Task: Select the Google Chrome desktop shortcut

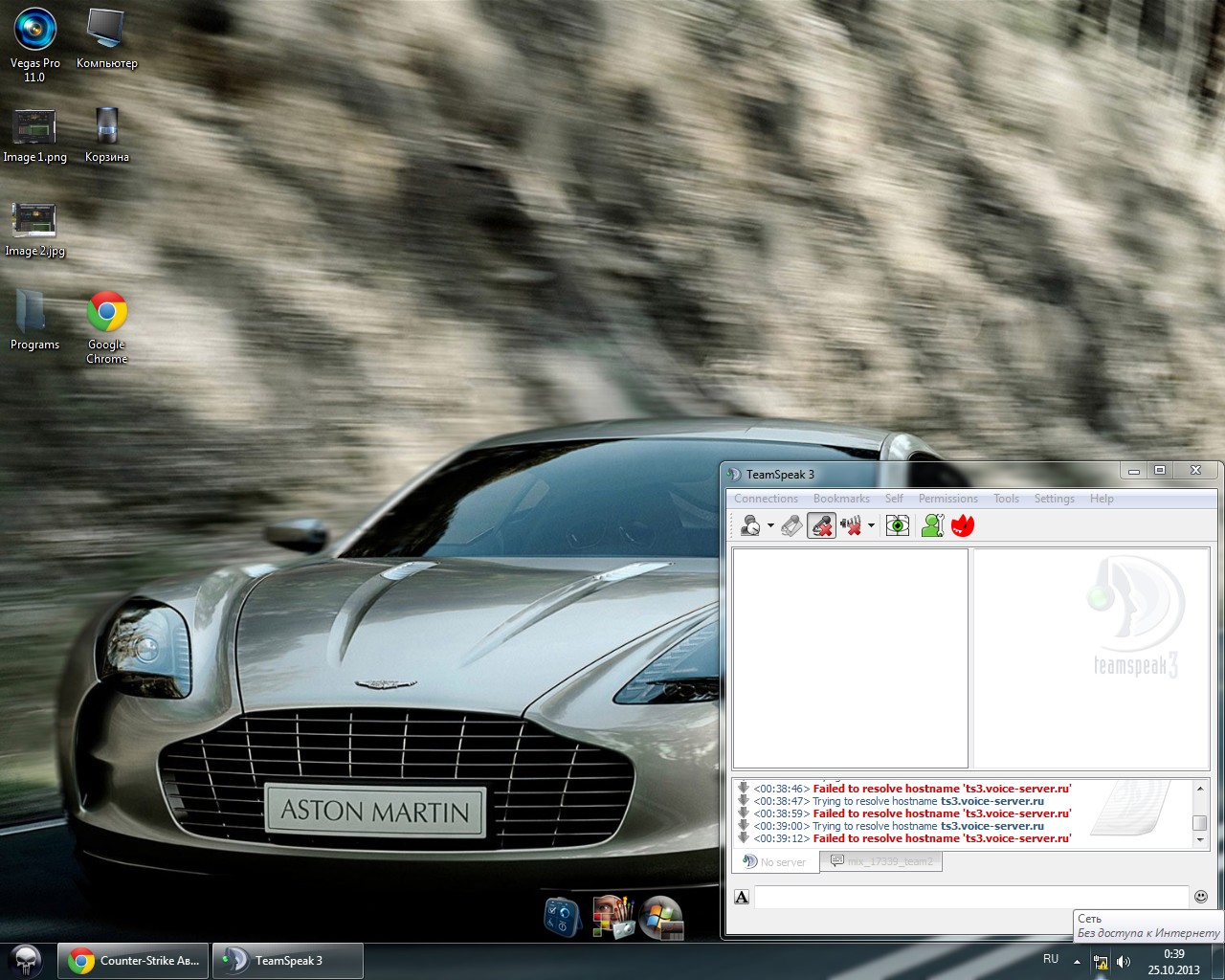Action: pos(106,327)
